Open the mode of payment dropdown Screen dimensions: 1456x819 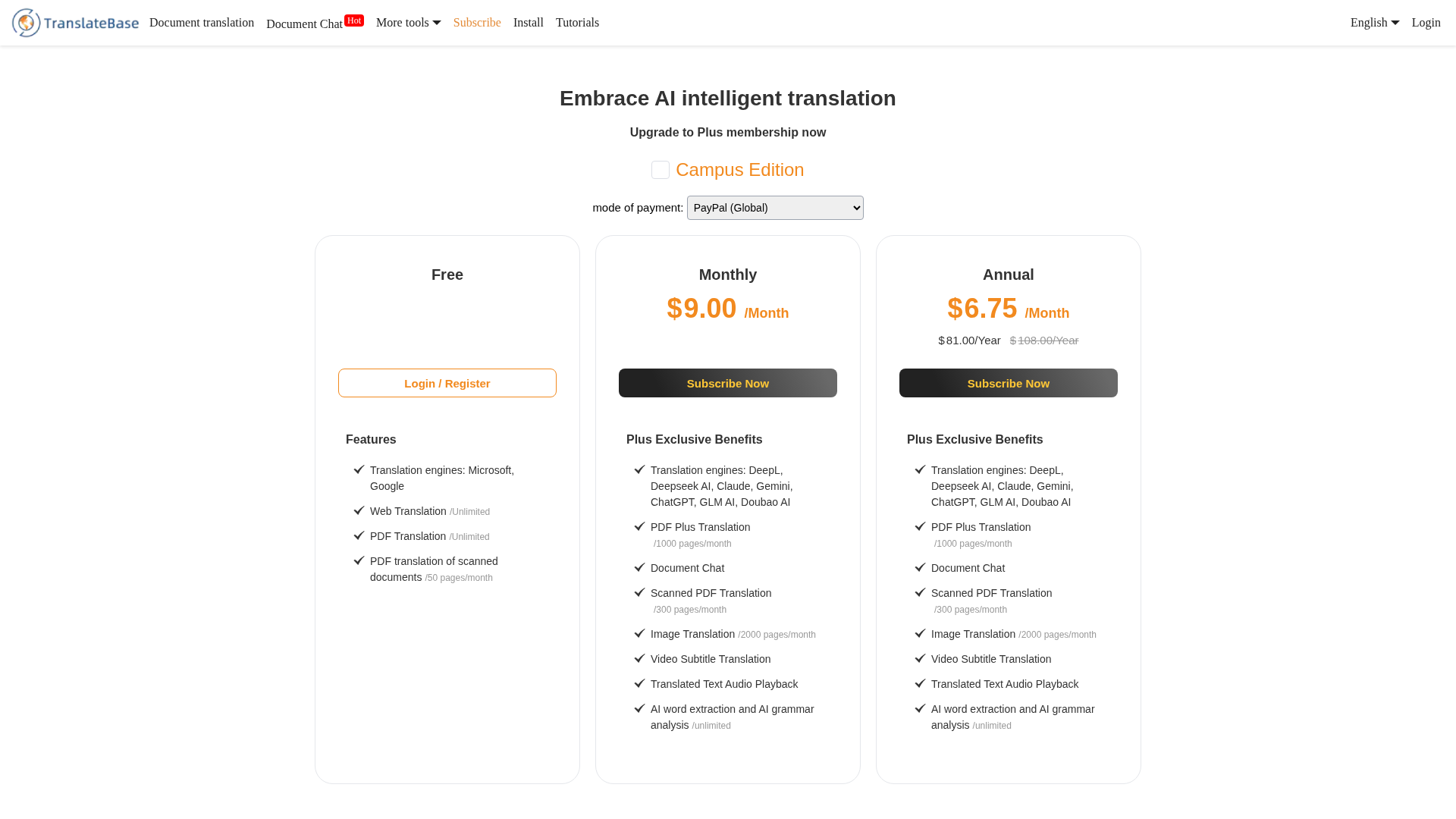pyautogui.click(x=775, y=208)
